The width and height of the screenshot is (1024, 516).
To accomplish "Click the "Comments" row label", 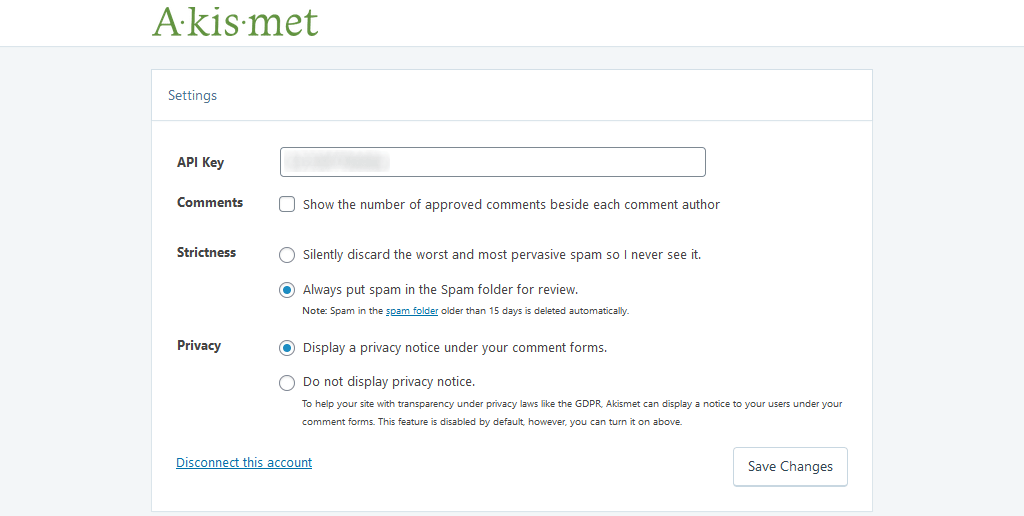I will pyautogui.click(x=210, y=203).
